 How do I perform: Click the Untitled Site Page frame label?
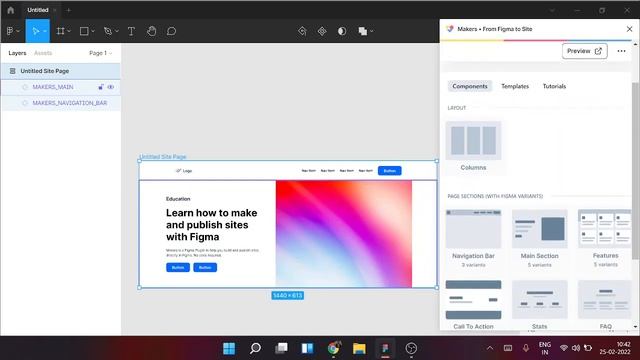[x=163, y=157]
